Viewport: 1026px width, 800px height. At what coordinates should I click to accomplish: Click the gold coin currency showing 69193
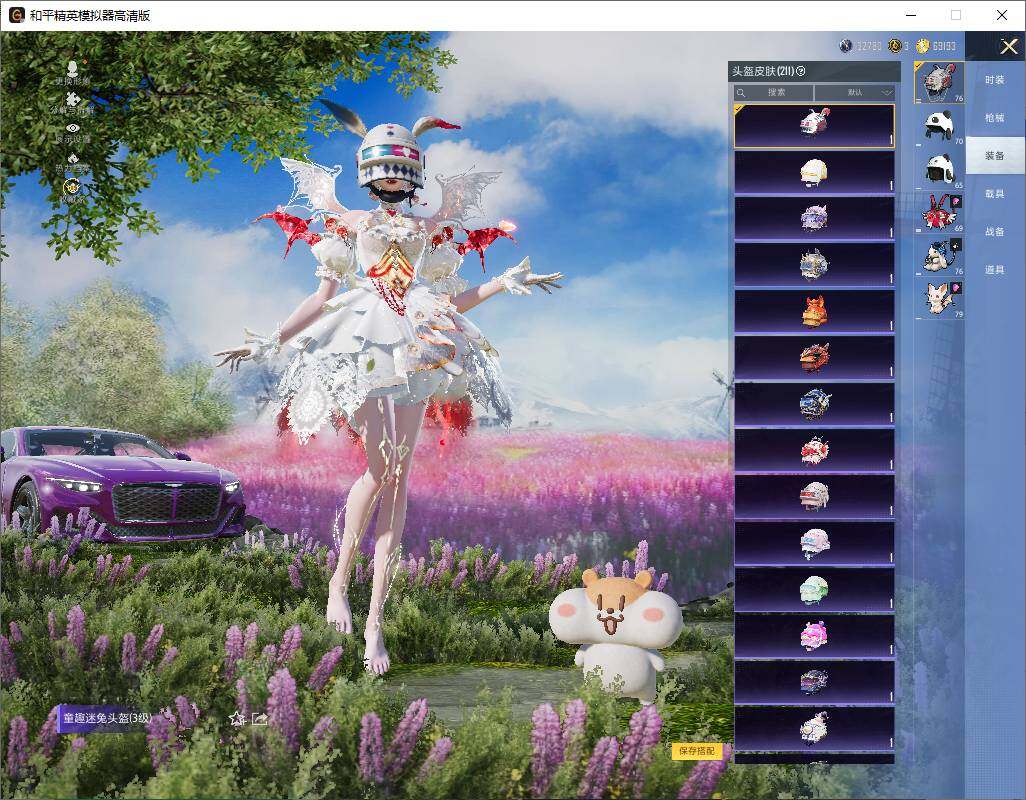point(923,46)
